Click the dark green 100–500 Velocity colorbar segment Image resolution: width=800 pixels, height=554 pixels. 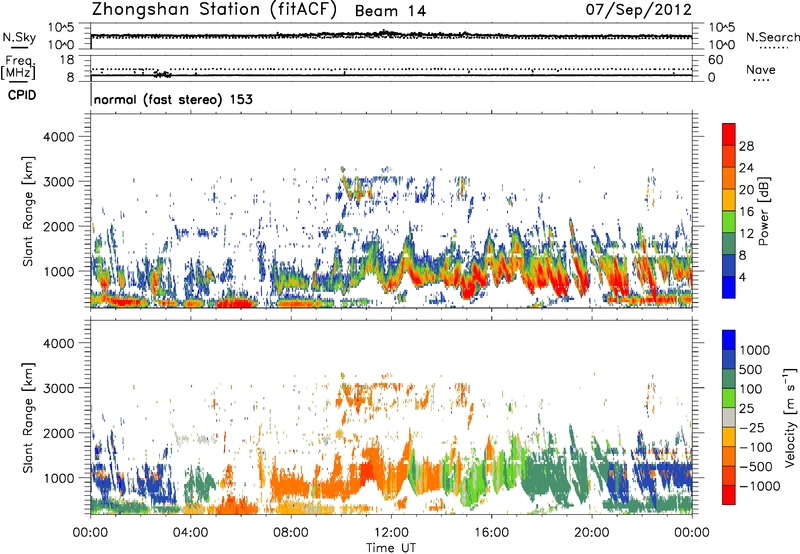(x=729, y=379)
